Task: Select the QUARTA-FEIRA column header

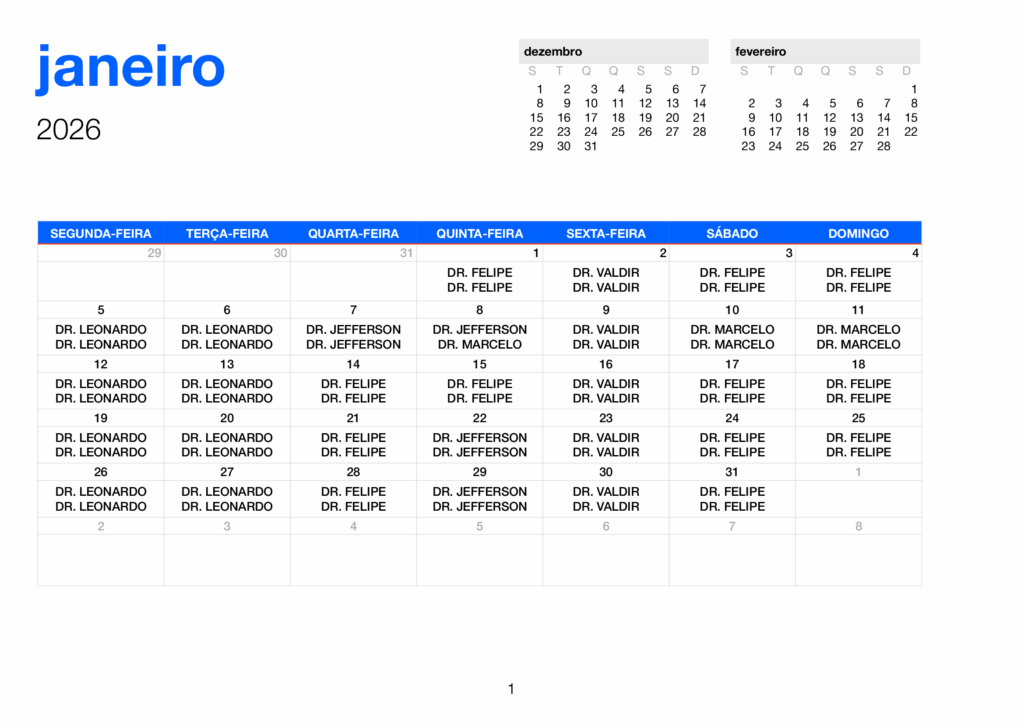Action: click(353, 233)
